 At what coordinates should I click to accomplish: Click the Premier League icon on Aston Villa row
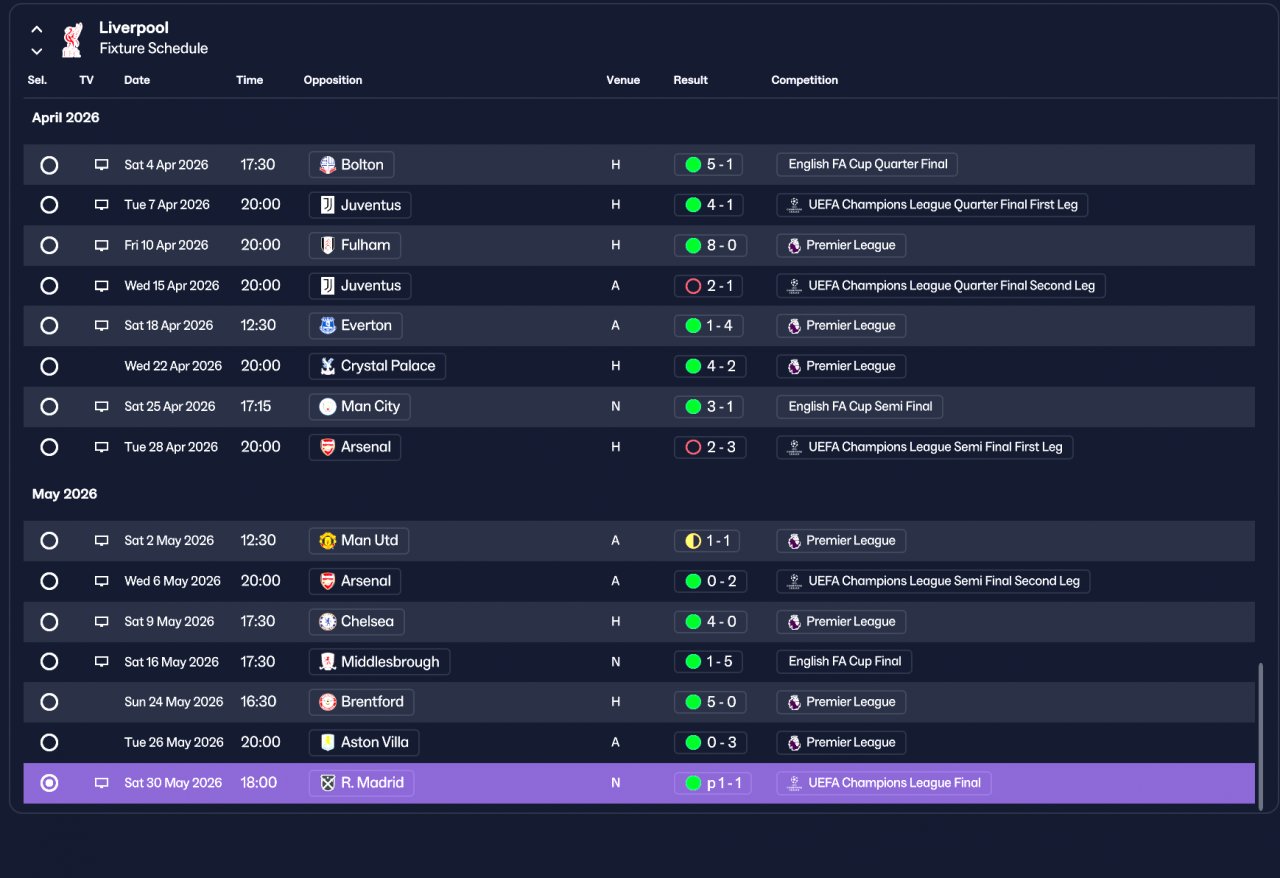794,743
